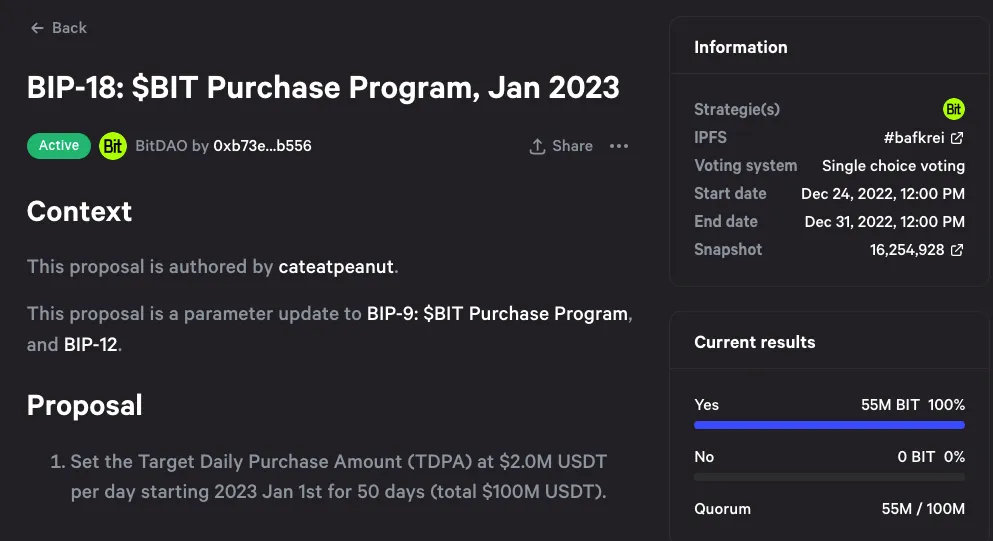Image resolution: width=993 pixels, height=541 pixels.
Task: Click the back arrow icon
Action: 37,28
